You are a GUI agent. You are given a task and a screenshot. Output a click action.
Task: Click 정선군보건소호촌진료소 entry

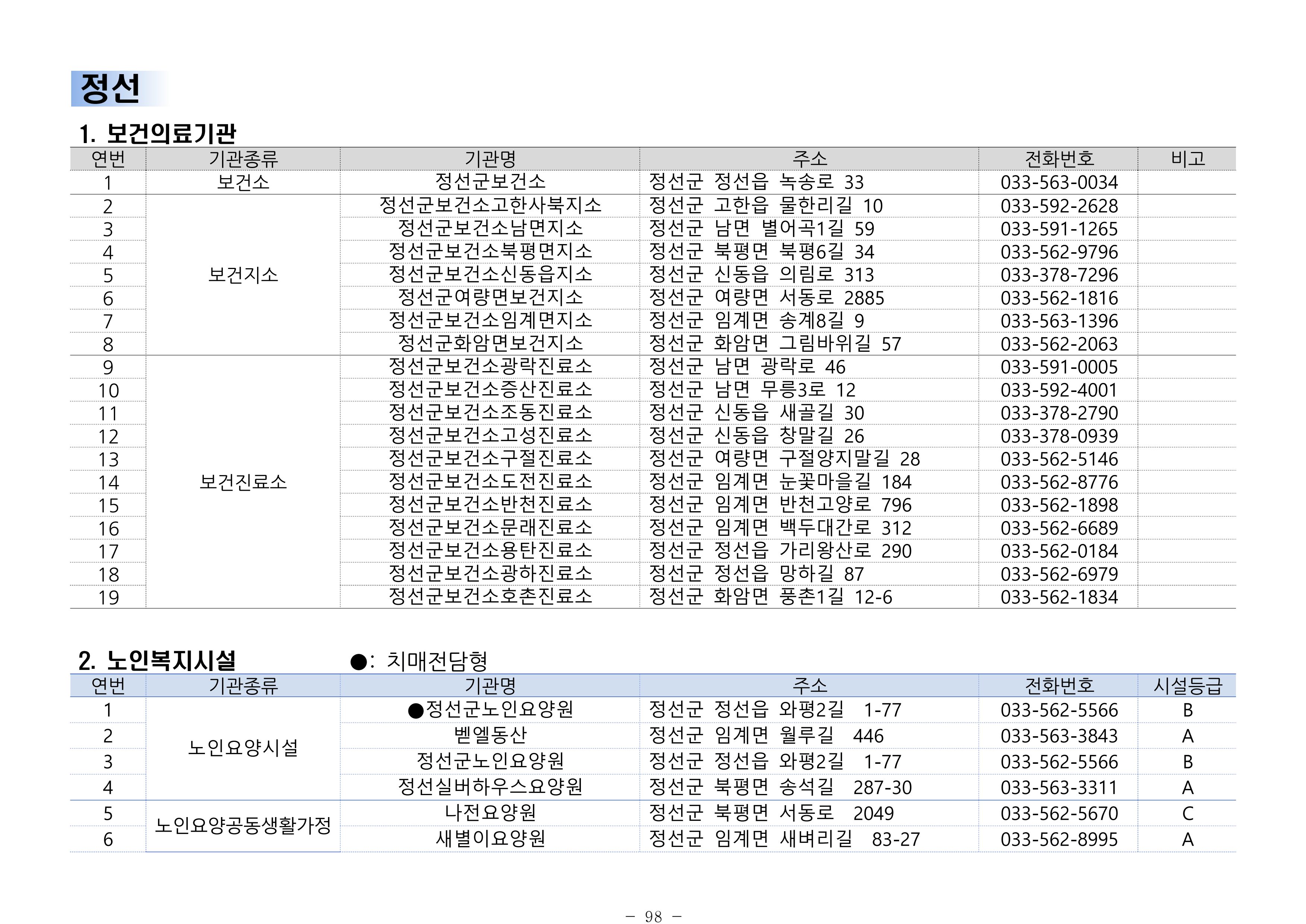(x=490, y=597)
